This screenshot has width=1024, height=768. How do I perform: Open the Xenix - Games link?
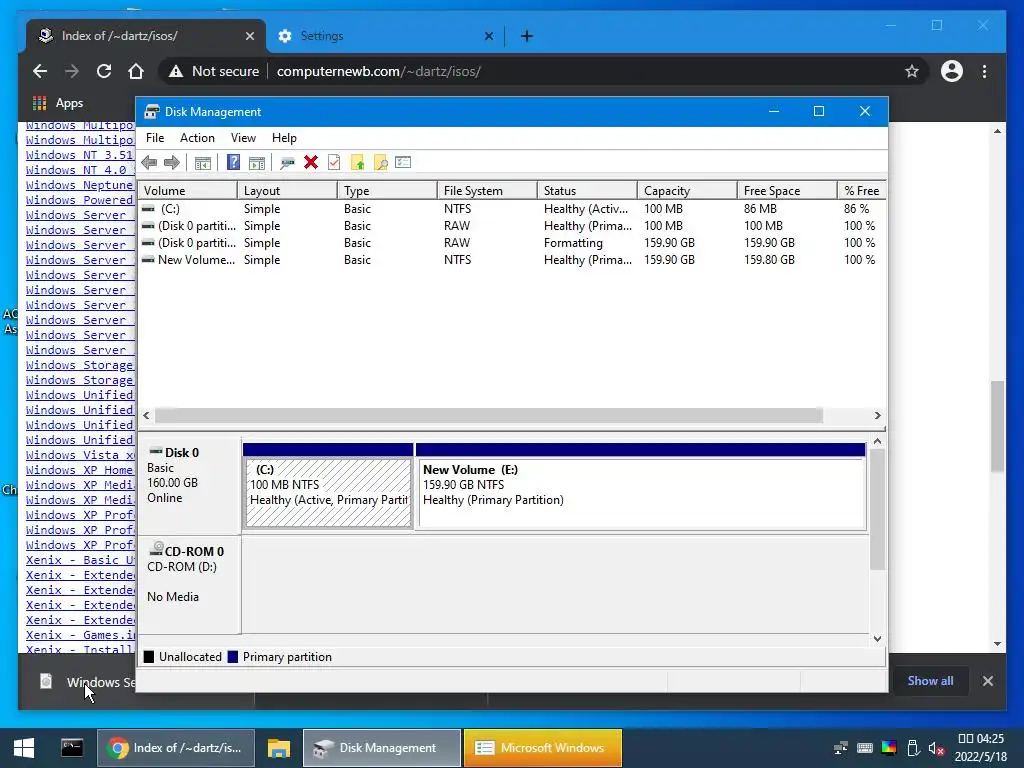click(x=80, y=635)
